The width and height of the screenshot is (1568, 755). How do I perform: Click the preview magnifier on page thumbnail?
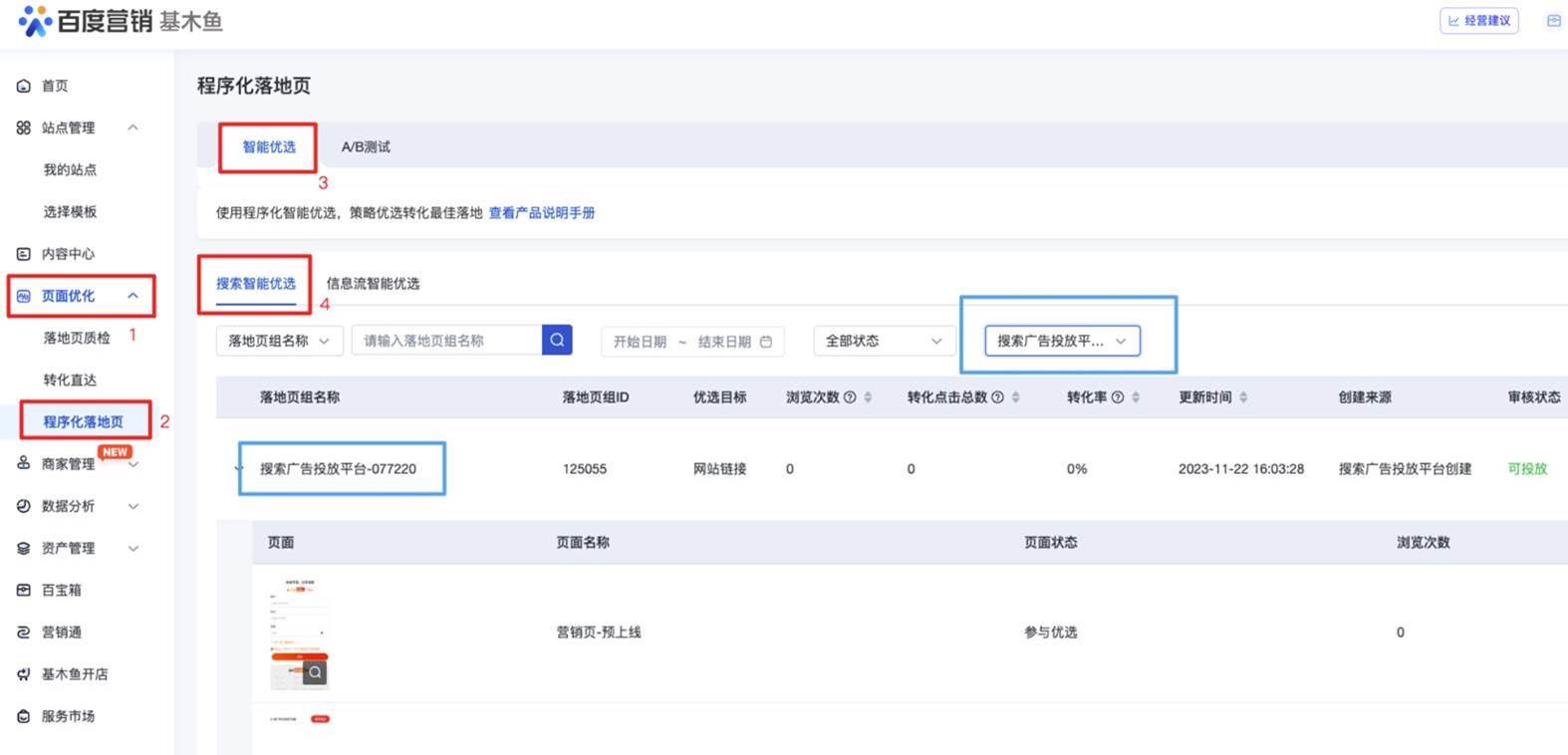tap(315, 672)
